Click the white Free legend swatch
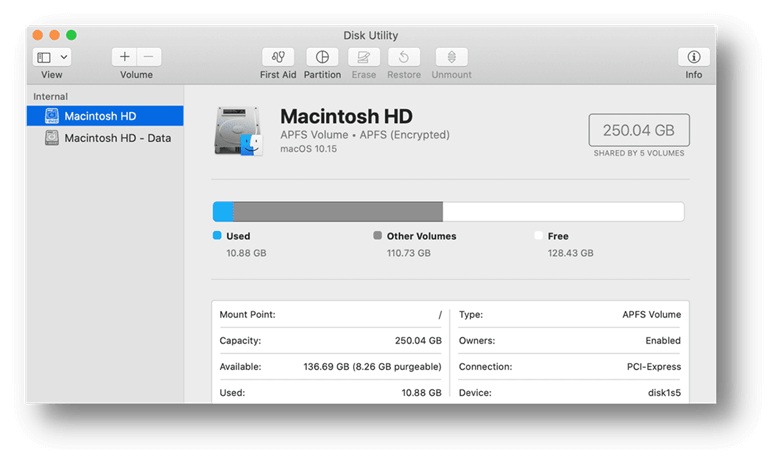Viewport: 775px width, 463px height. (538, 235)
